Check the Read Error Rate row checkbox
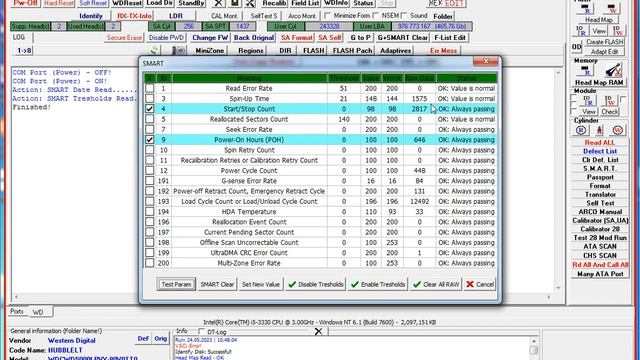The height and width of the screenshot is (360, 640). click(x=149, y=88)
